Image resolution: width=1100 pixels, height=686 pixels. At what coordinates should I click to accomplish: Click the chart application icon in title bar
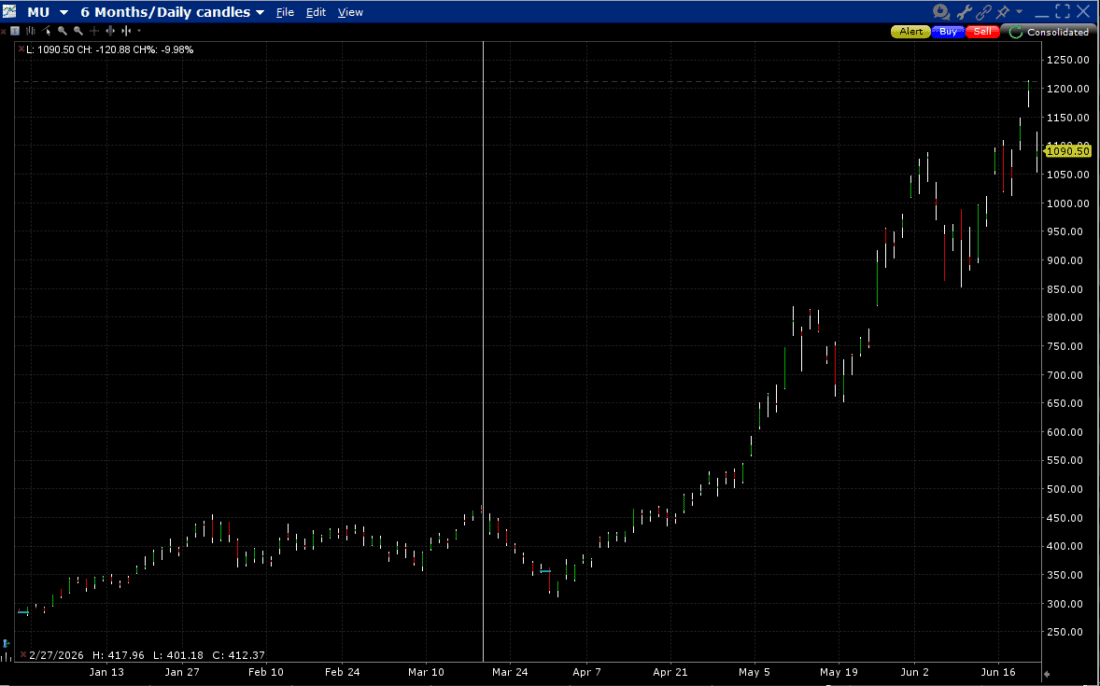tap(10, 11)
